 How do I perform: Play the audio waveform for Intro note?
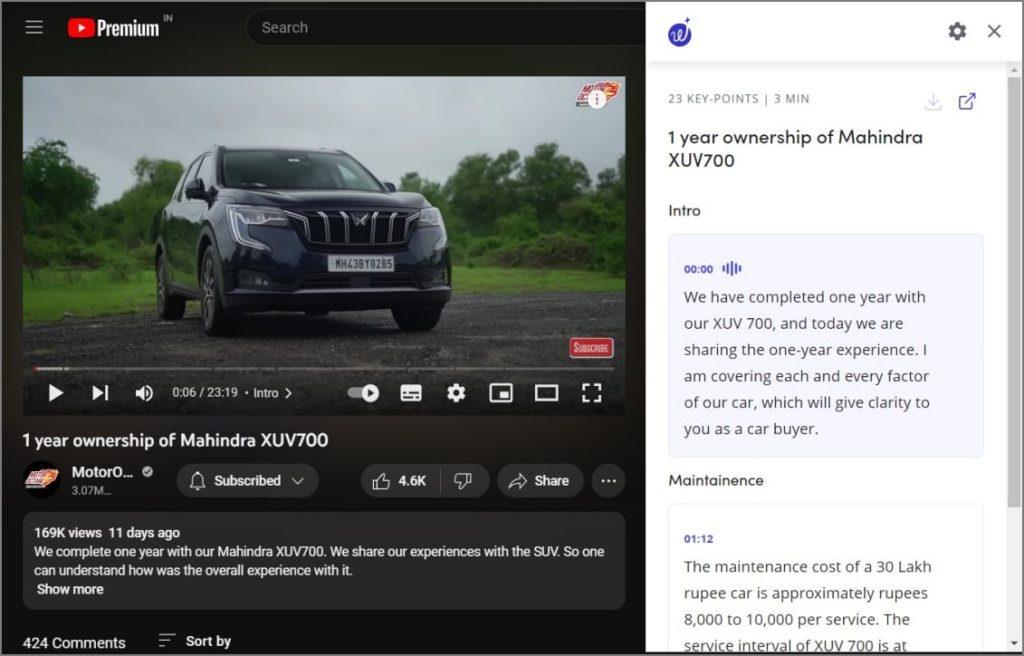731,268
